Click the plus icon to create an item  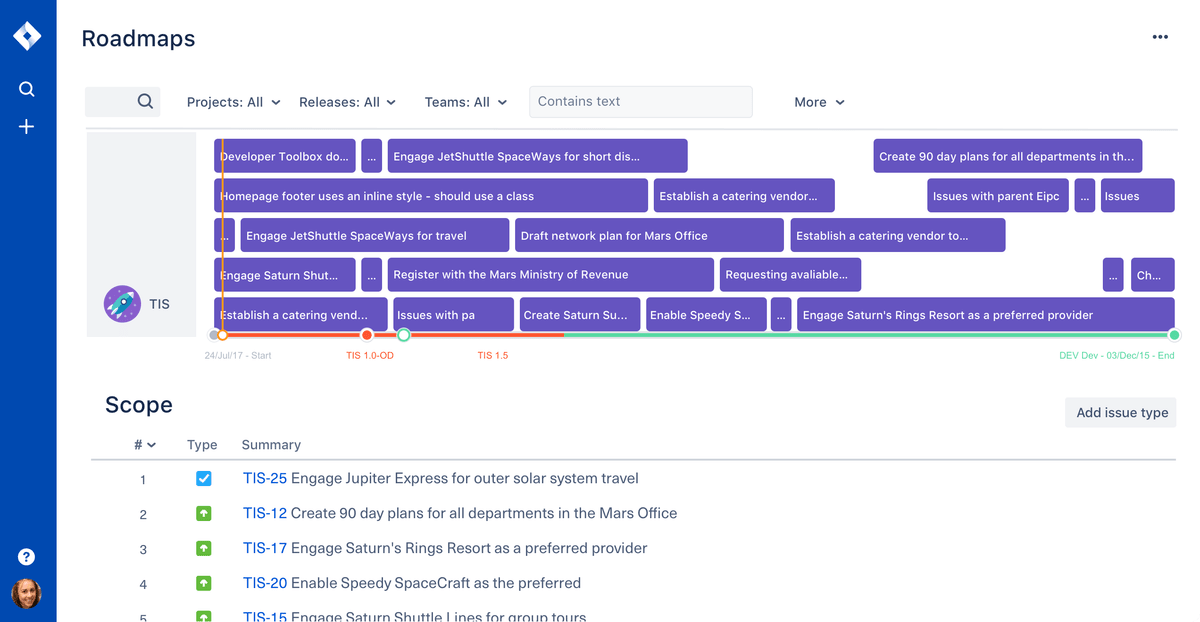click(x=26, y=126)
